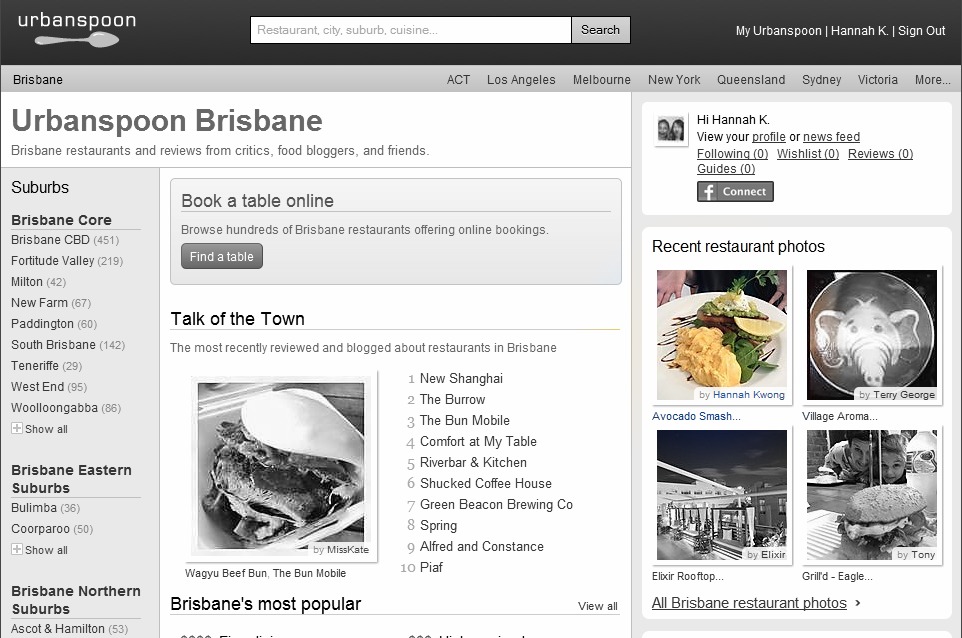
Task: Open Piaf restaurant link
Action: 431,567
